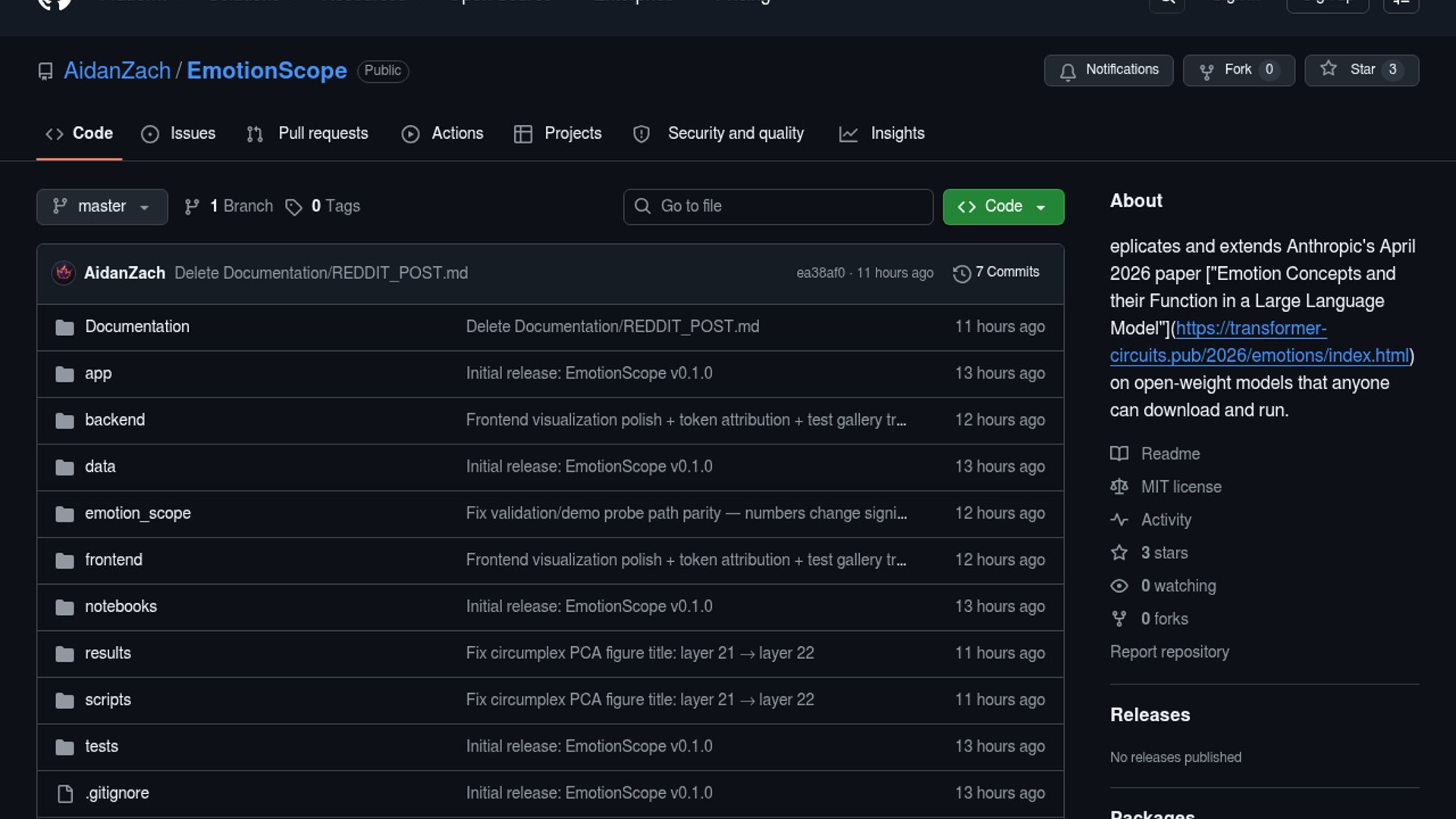This screenshot has height=819, width=1456.
Task: Click the Notifications bell icon
Action: (1068, 71)
